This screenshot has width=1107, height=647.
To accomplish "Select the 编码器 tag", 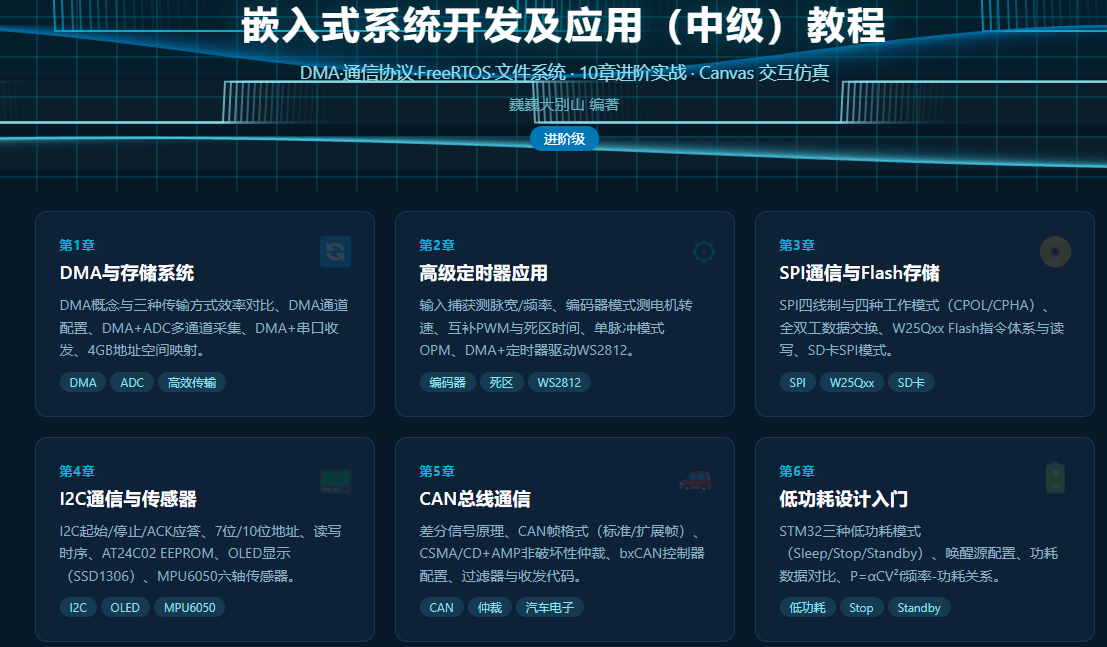I will 448,382.
